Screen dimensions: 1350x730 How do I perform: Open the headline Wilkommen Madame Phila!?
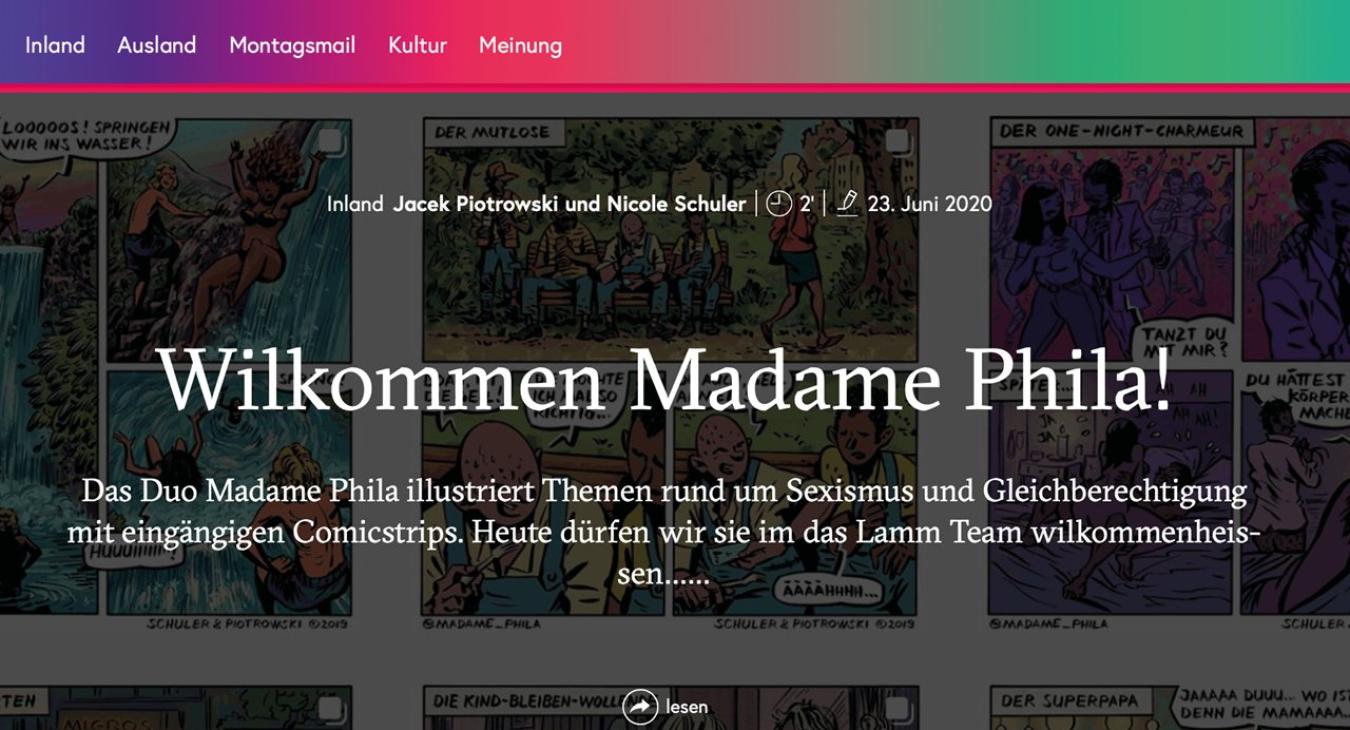point(665,379)
